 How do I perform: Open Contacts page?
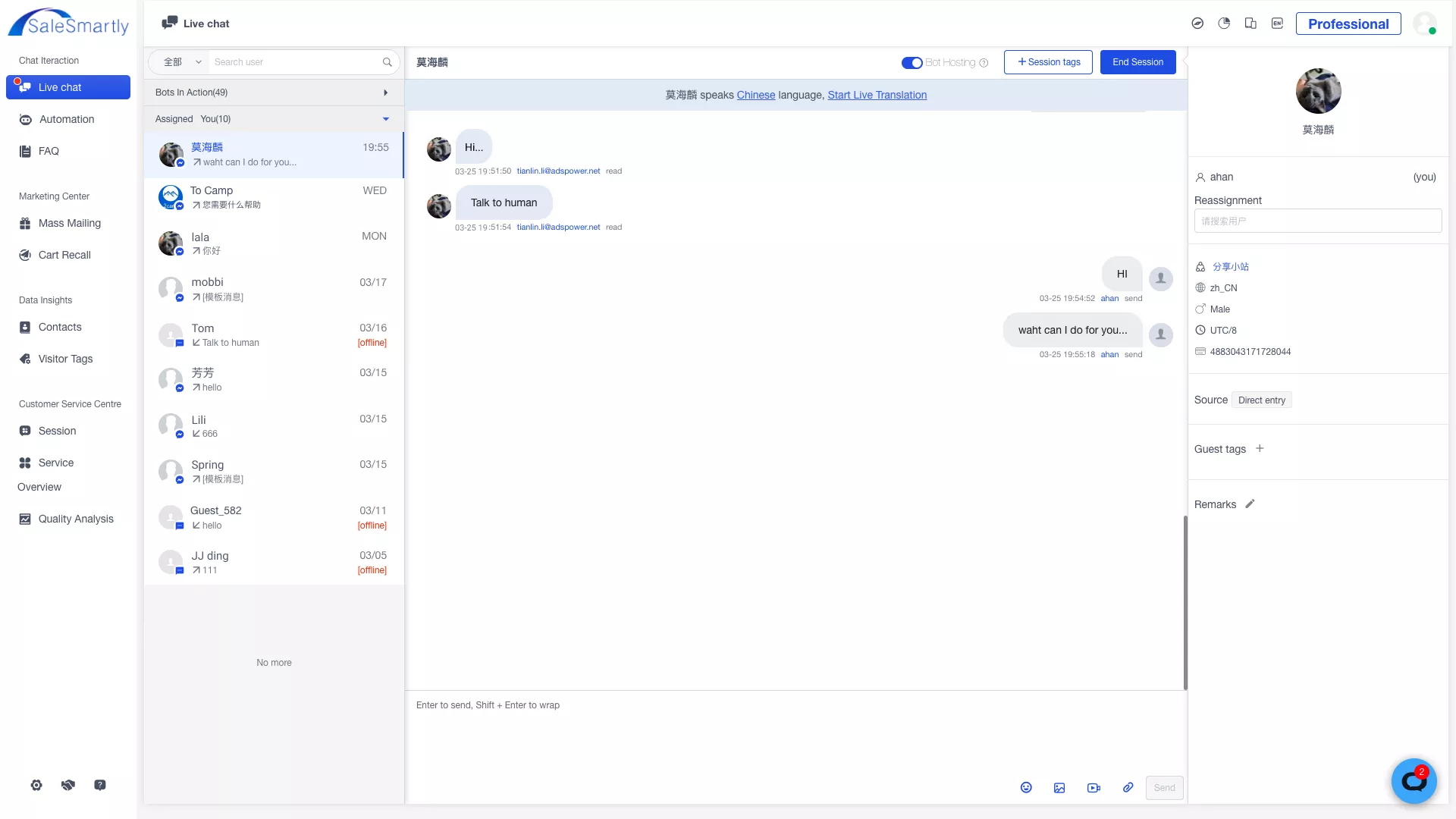pyautogui.click(x=60, y=327)
